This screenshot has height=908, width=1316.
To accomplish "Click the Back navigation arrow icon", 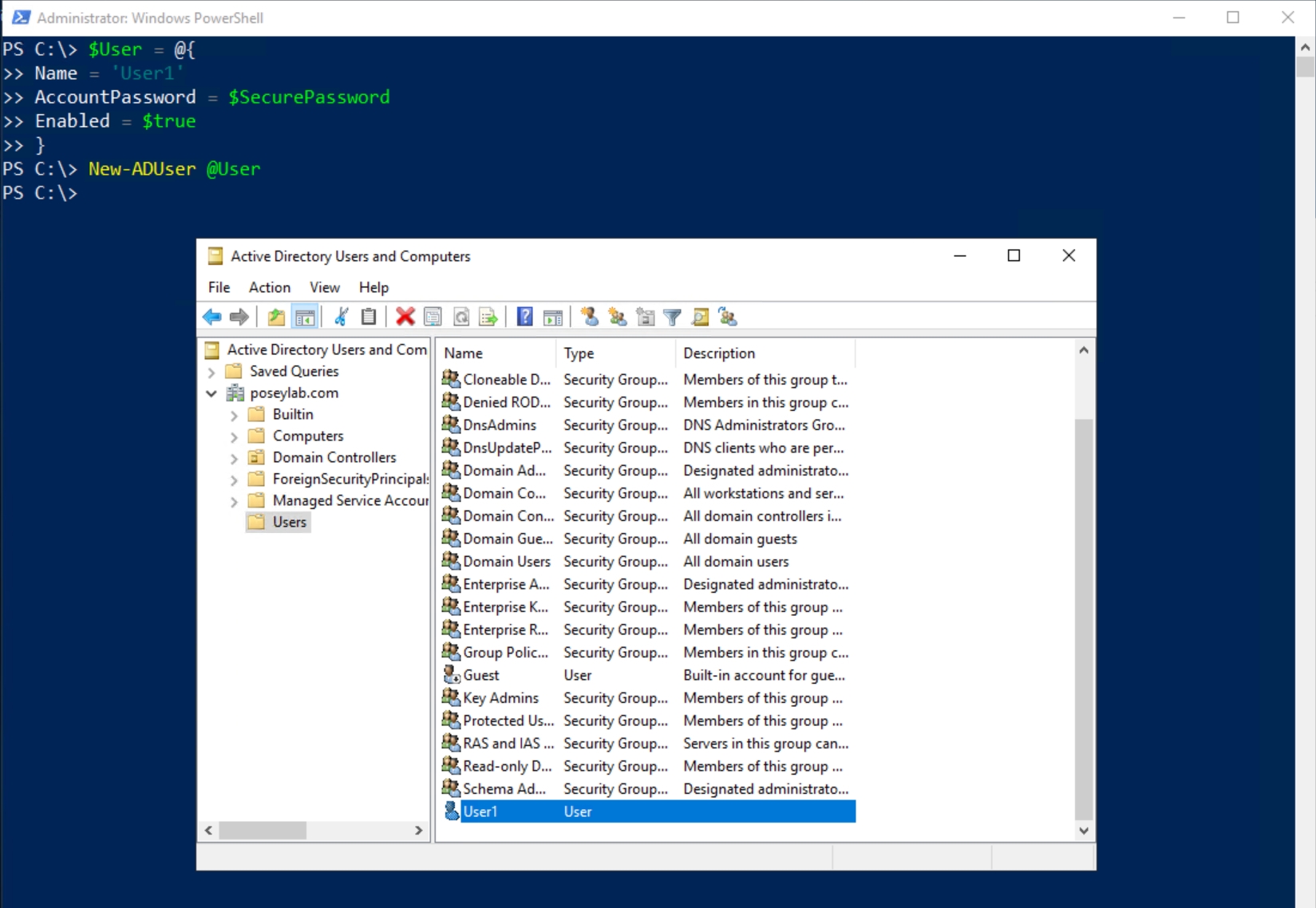I will [212, 317].
